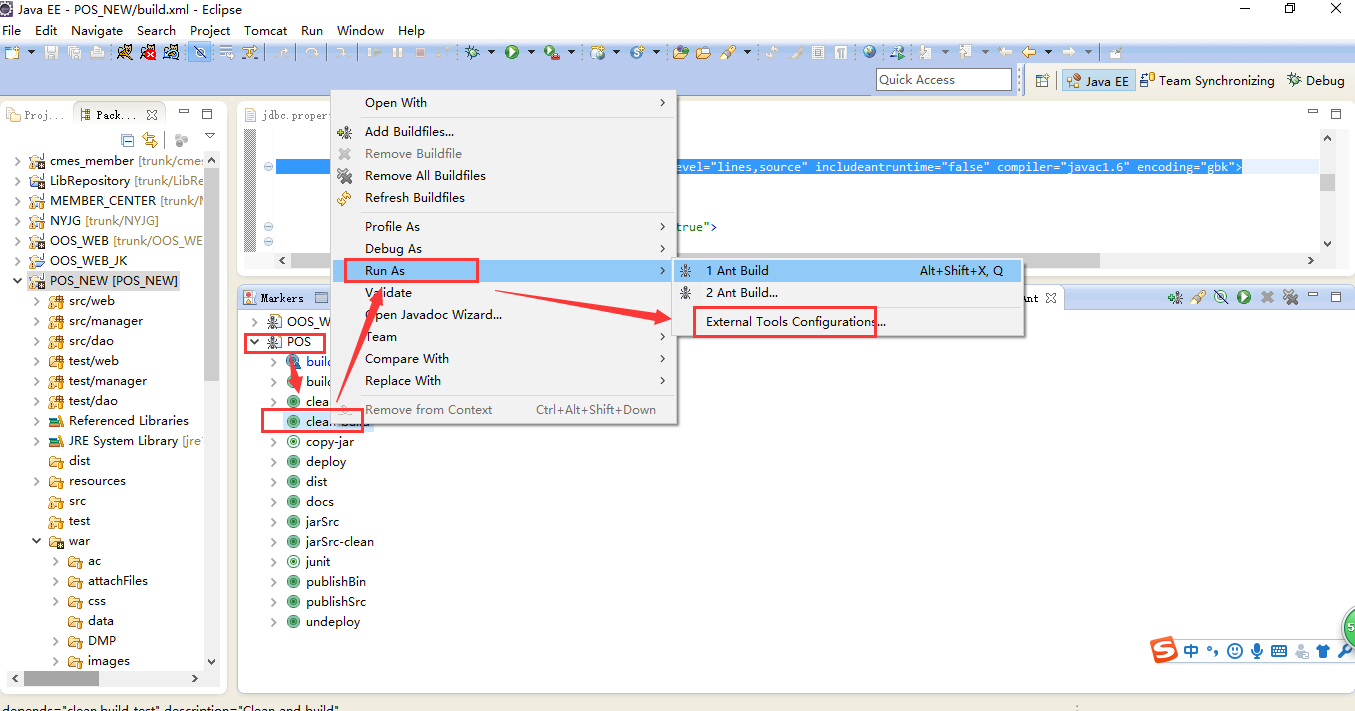Click Refresh Buildfiles in context menu

(x=503, y=197)
